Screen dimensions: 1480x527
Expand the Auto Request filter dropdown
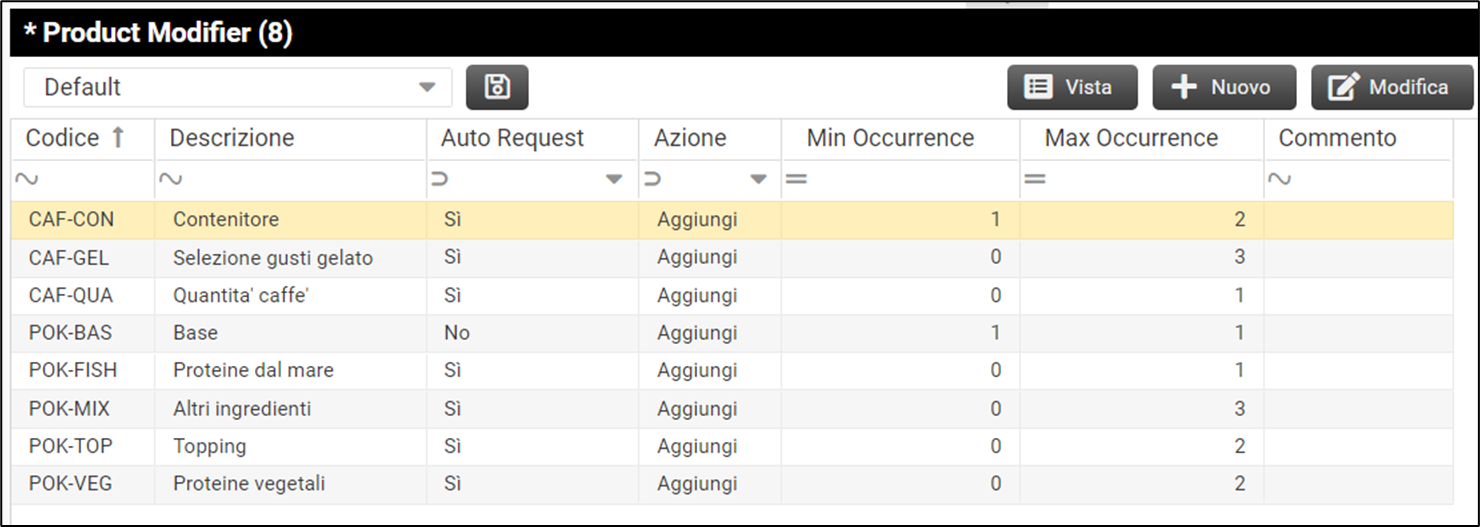614,180
